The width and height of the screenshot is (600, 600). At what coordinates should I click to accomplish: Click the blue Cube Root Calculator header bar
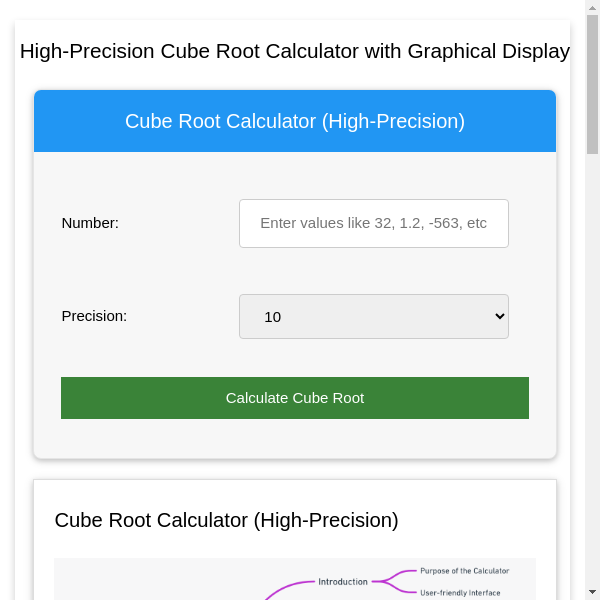[x=295, y=121]
